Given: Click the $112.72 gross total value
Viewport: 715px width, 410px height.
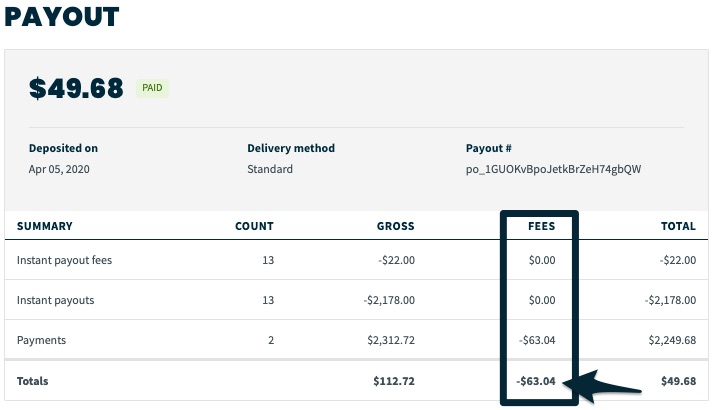Looking at the screenshot, I should 394,381.
